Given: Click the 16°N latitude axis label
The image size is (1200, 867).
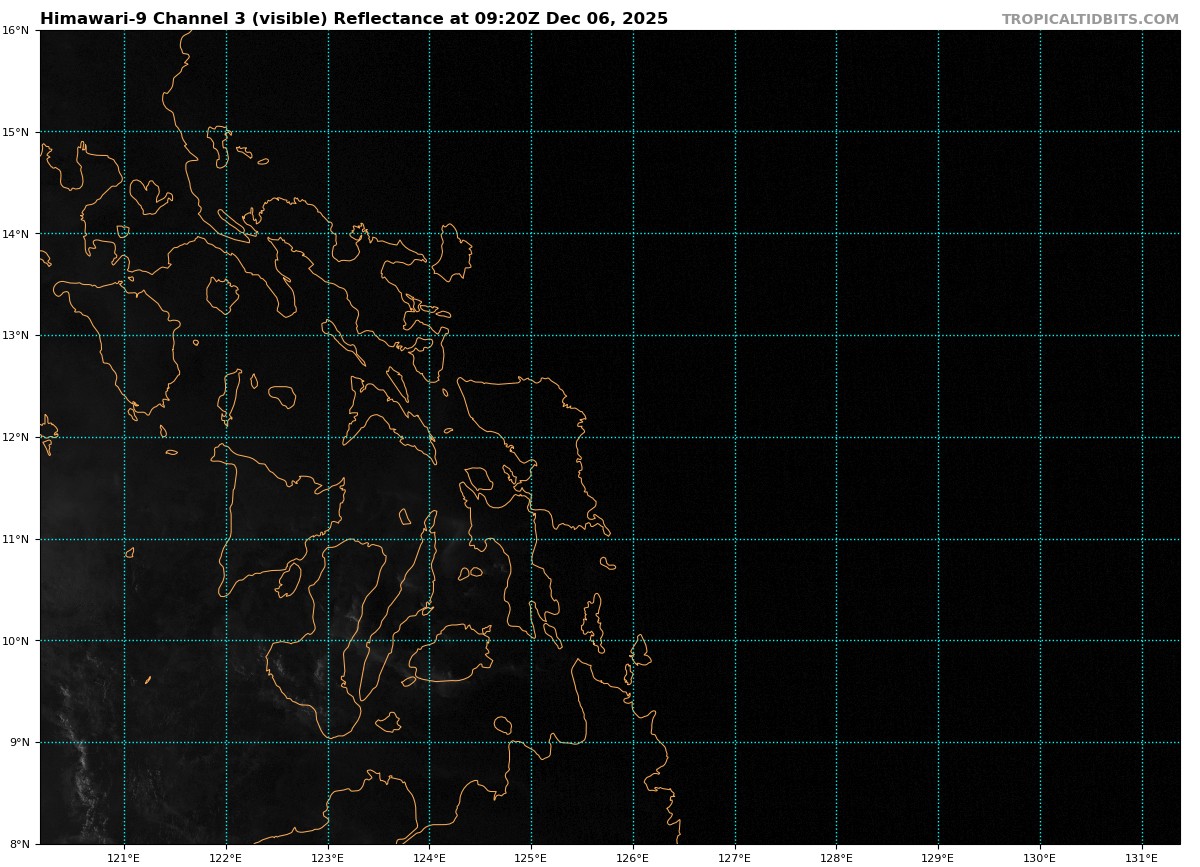Looking at the screenshot, I should [x=15, y=31].
